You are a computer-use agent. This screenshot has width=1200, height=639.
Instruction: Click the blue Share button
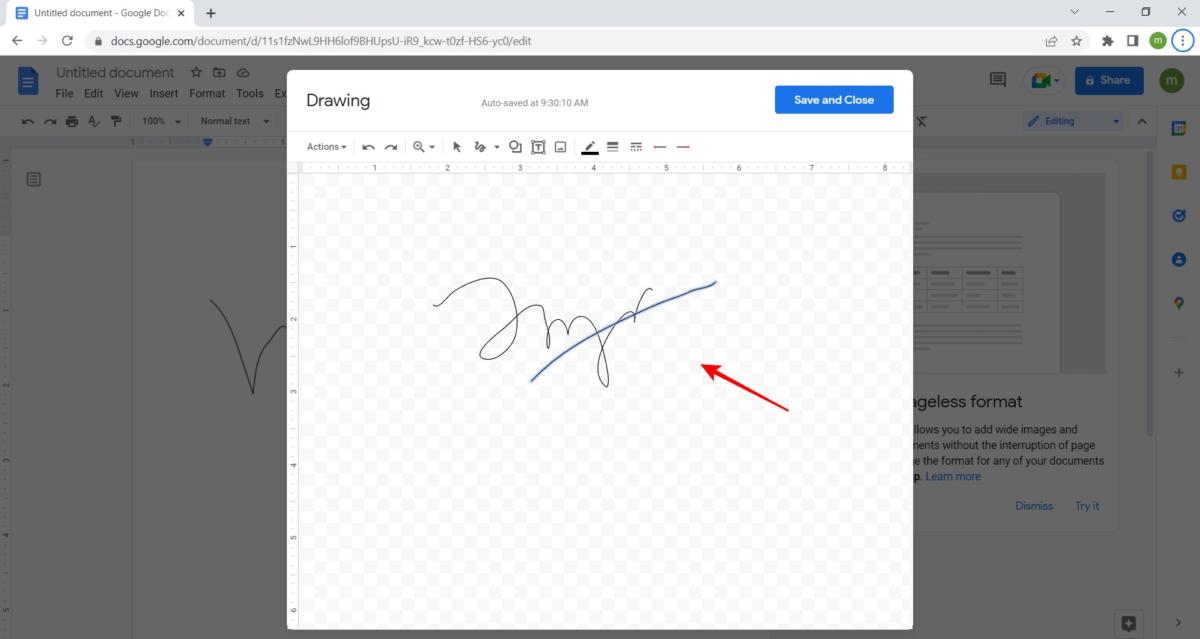click(1111, 80)
